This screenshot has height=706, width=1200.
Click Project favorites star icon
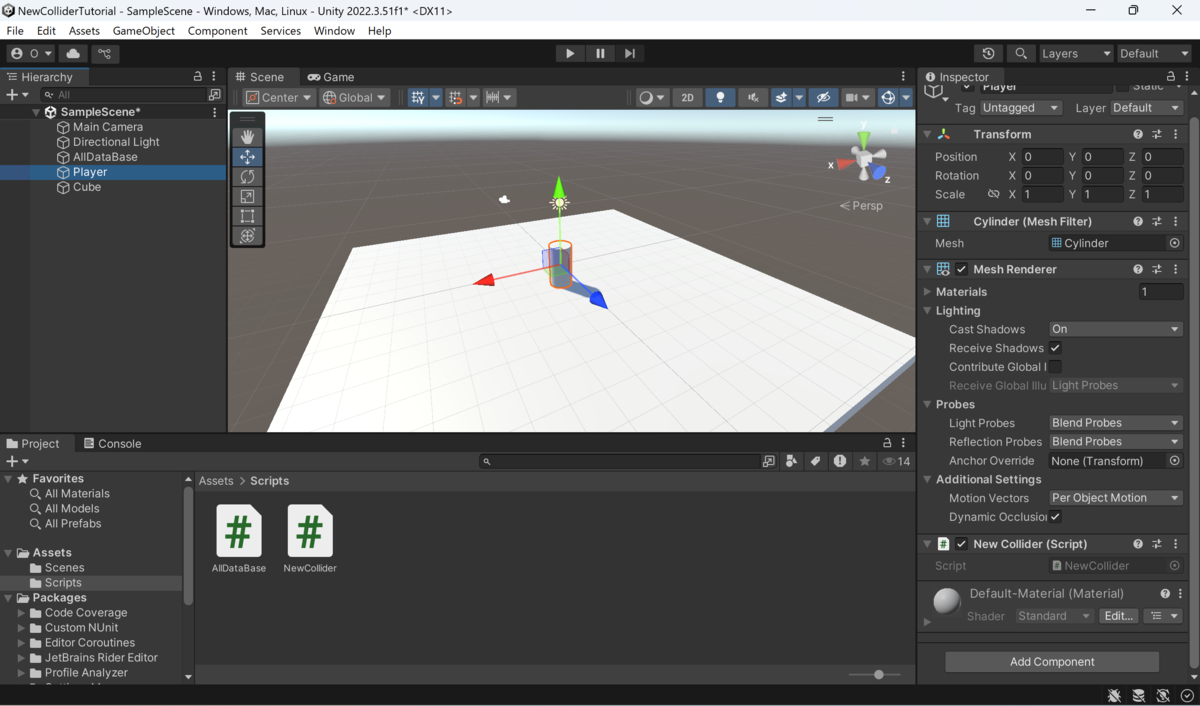[x=864, y=461]
